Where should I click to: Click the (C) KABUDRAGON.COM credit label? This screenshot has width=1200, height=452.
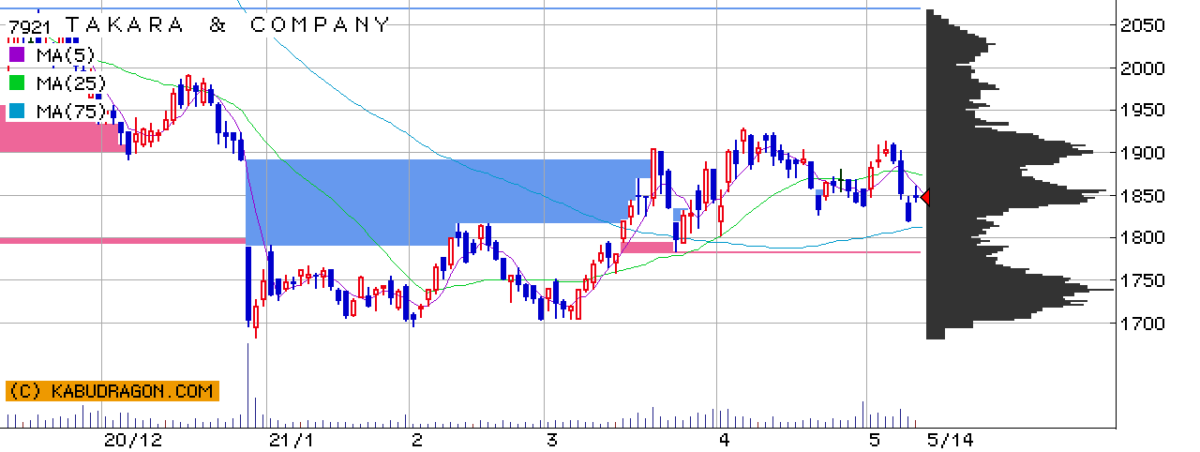[x=112, y=391]
